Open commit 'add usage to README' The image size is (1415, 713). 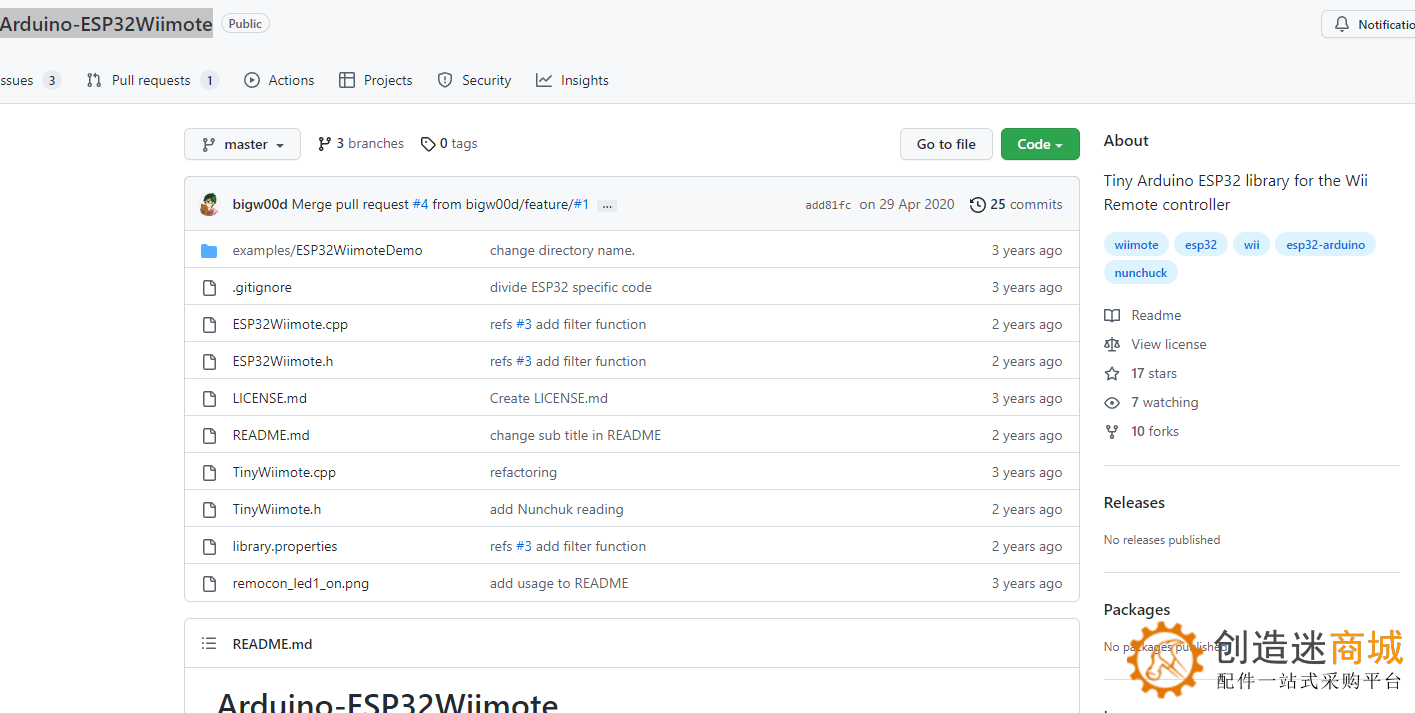click(x=559, y=583)
